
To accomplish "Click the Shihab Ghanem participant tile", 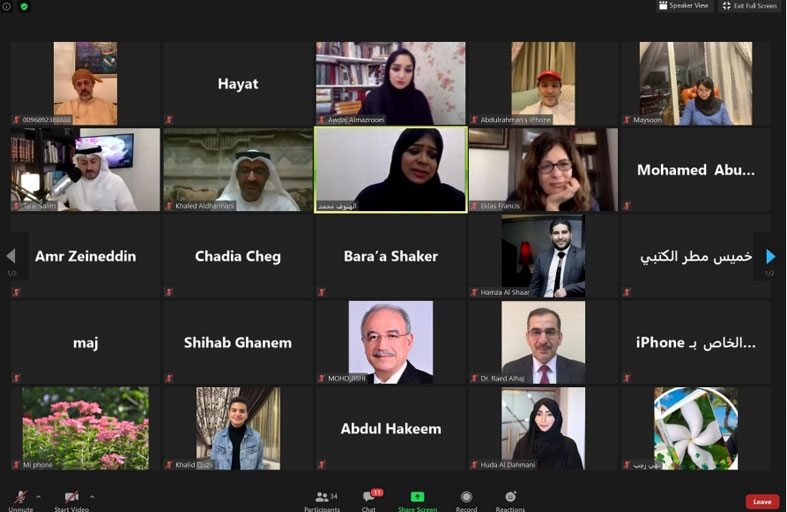I will click(238, 342).
